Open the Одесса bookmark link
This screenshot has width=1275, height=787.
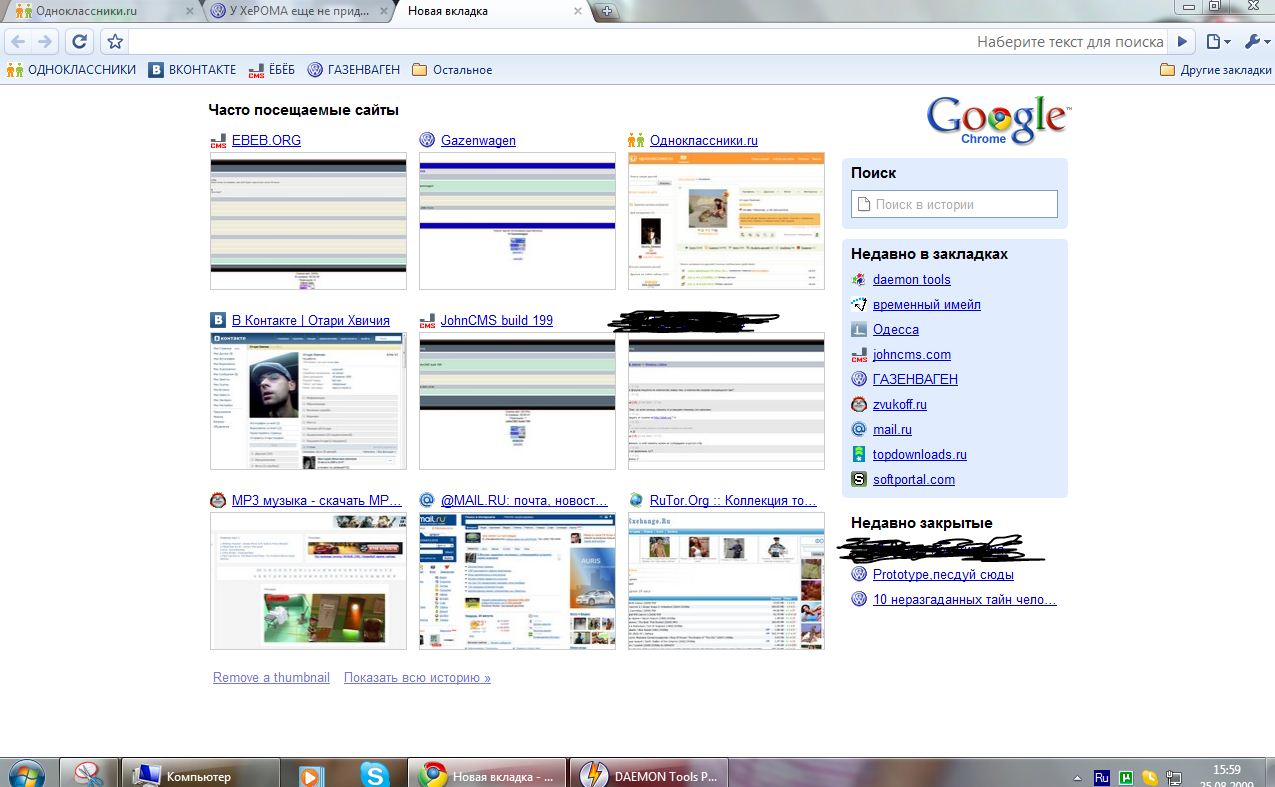click(x=896, y=330)
